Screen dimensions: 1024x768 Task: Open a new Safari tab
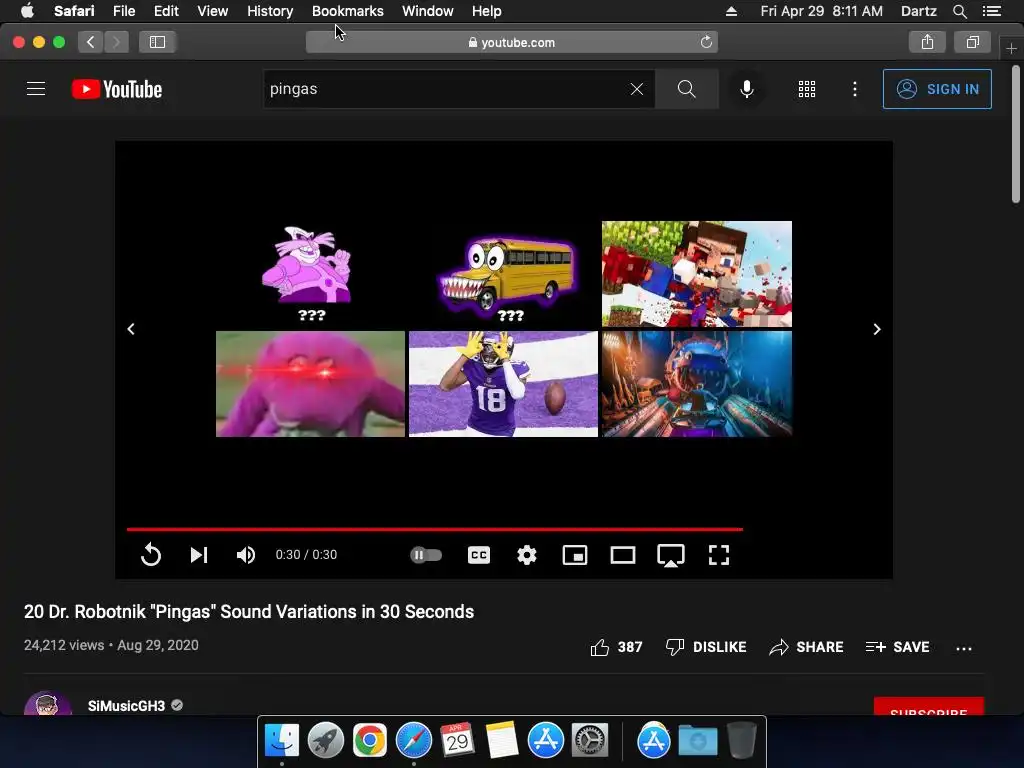click(x=1011, y=48)
